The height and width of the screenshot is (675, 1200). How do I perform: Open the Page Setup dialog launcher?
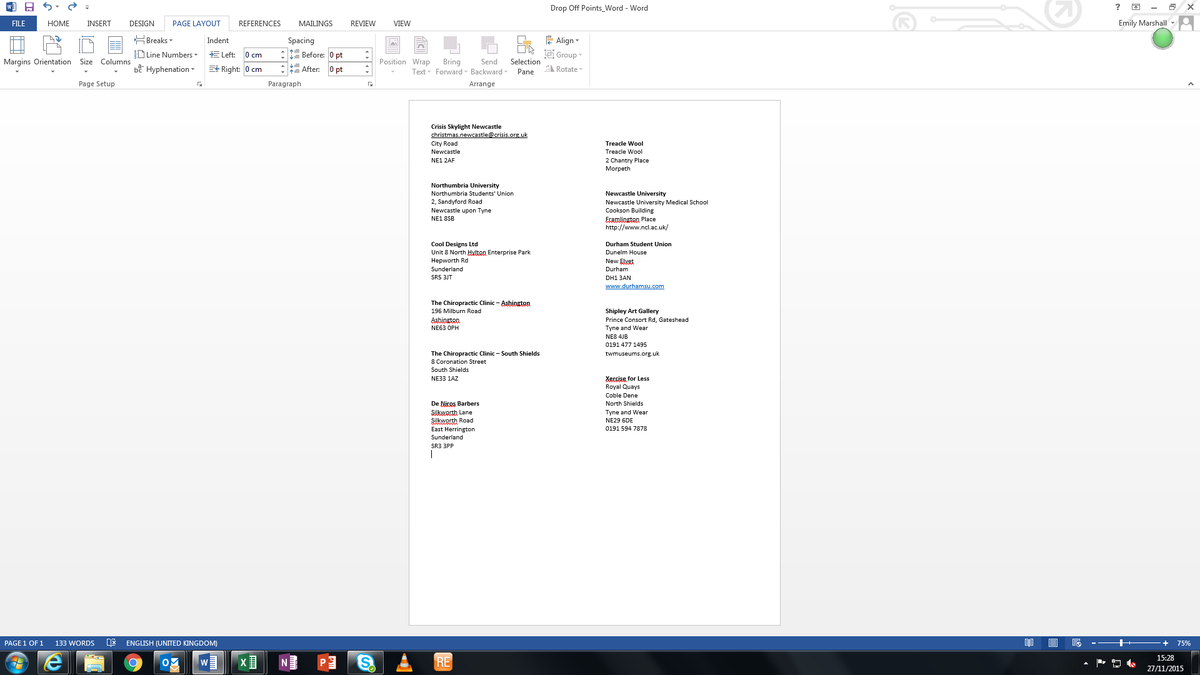(x=200, y=84)
